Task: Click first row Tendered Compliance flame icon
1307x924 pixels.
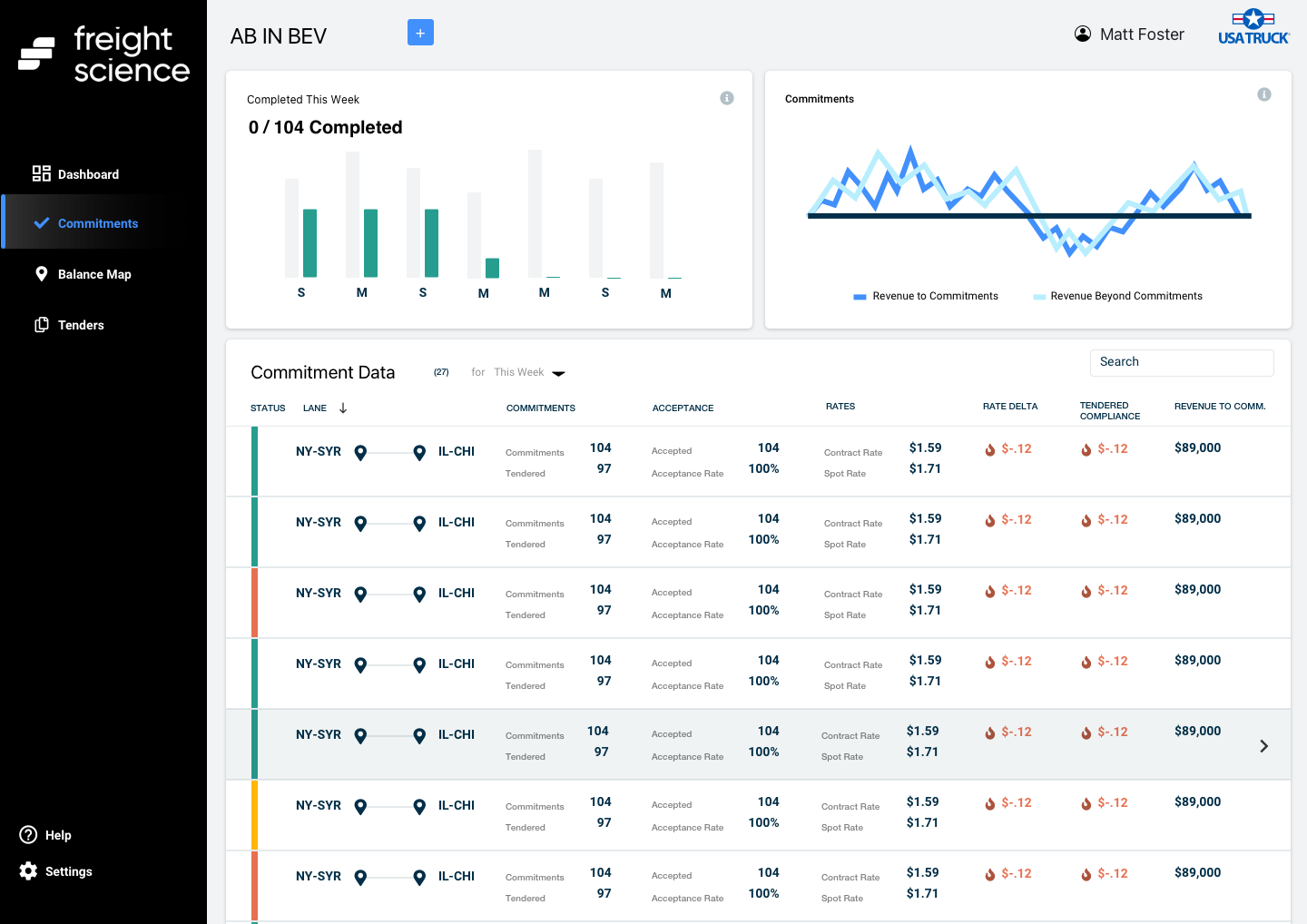Action: pos(1086,449)
